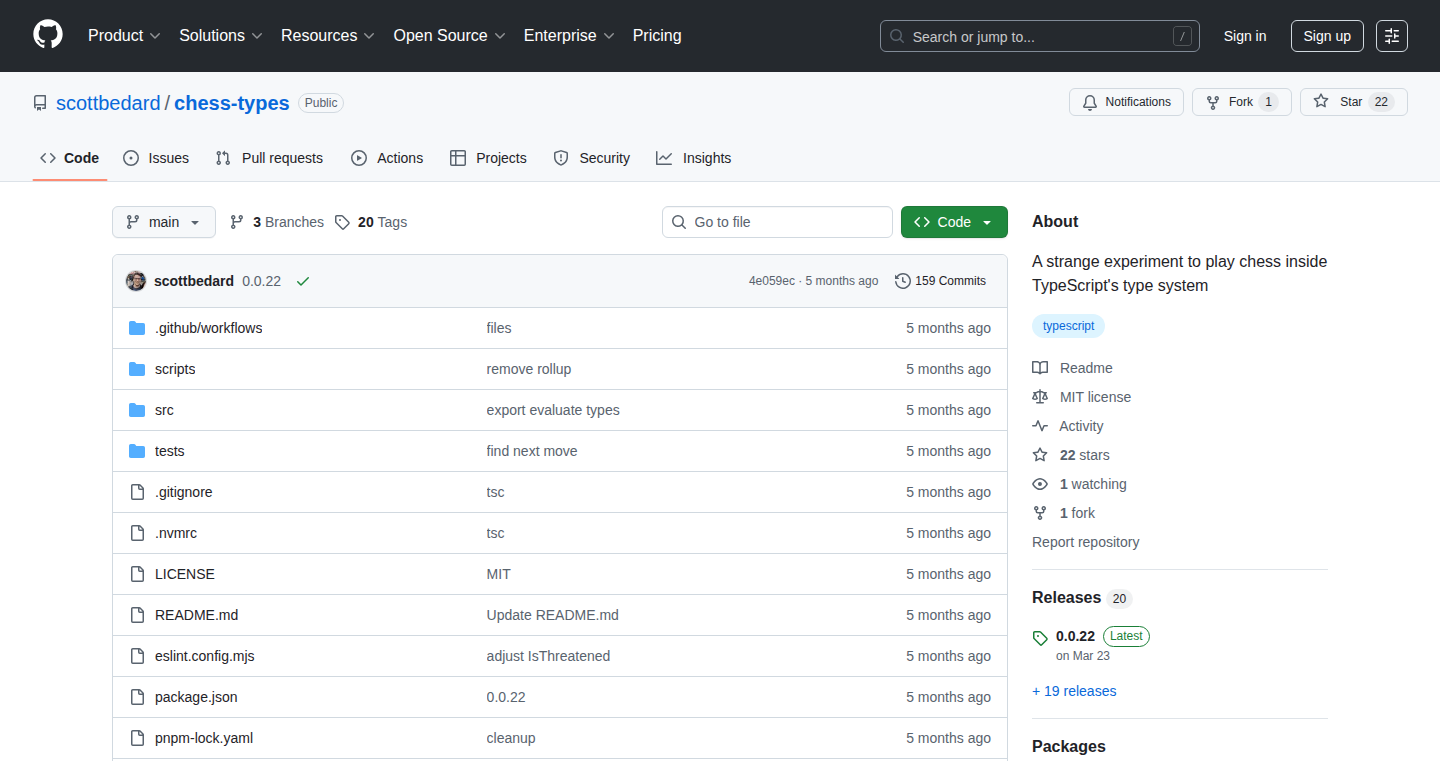Click the typescript topic tag
1440x761 pixels.
1068,326
